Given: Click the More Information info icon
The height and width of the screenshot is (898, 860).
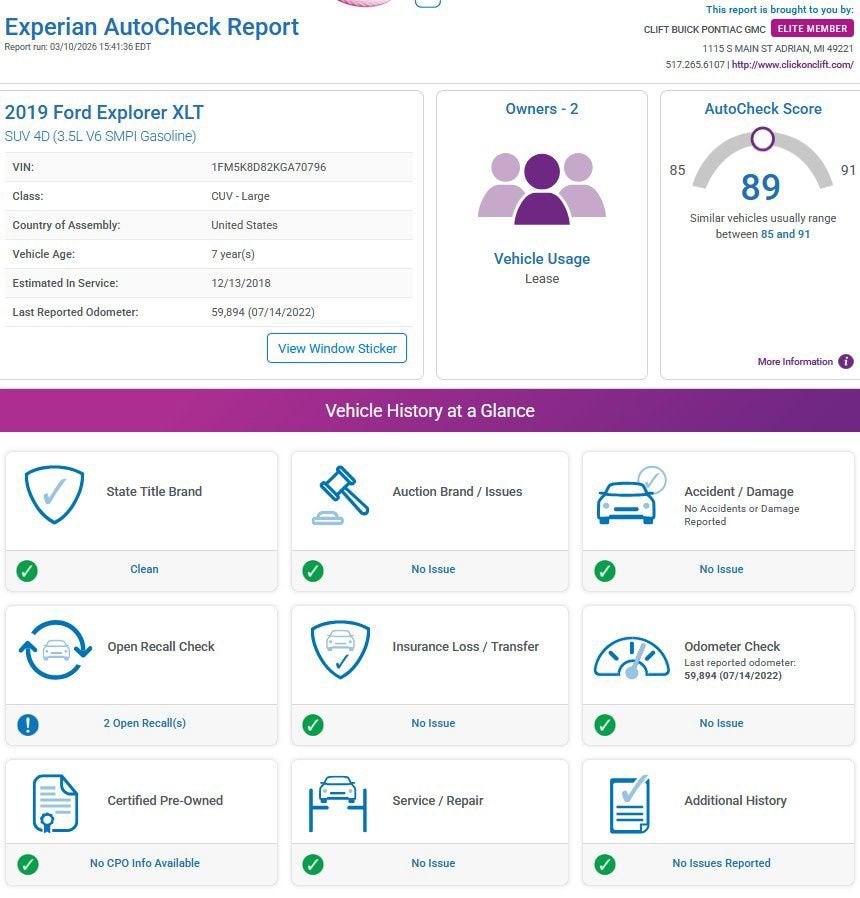Looking at the screenshot, I should (846, 362).
